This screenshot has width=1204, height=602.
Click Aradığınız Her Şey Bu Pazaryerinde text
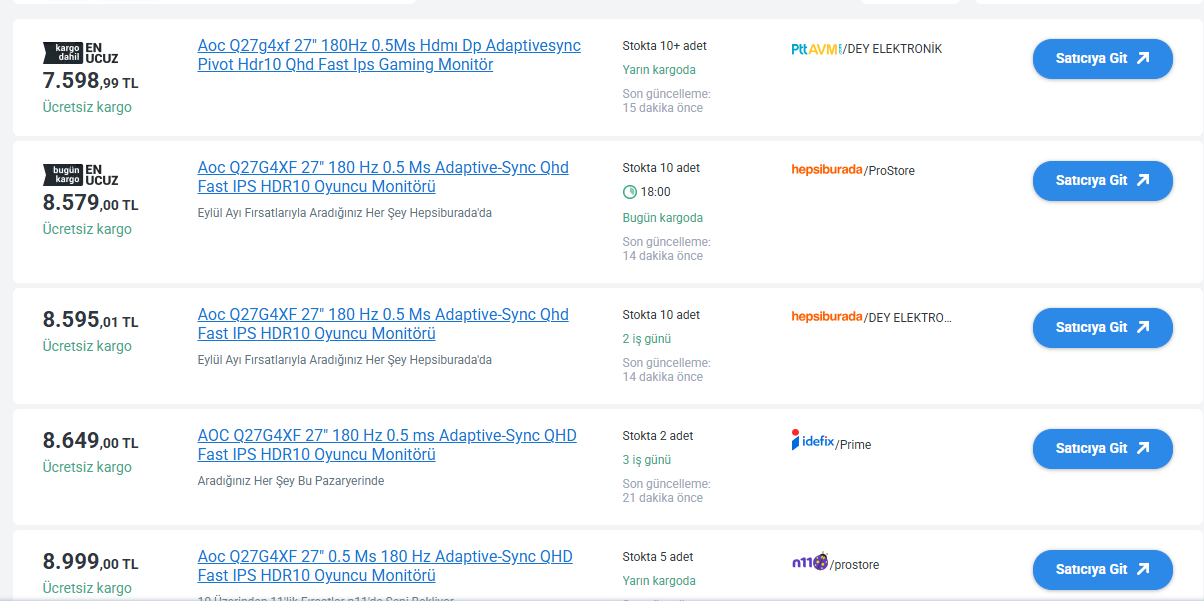[x=291, y=481]
